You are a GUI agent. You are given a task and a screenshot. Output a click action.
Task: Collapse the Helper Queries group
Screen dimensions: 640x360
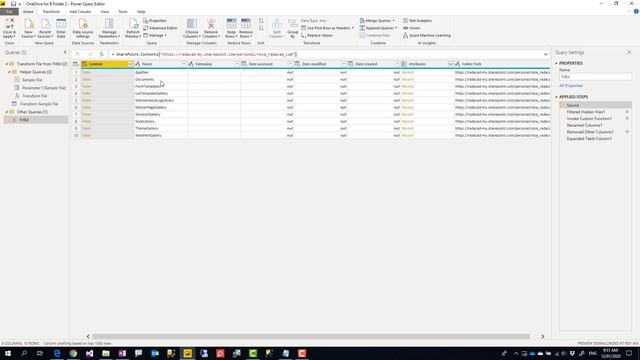9,72
